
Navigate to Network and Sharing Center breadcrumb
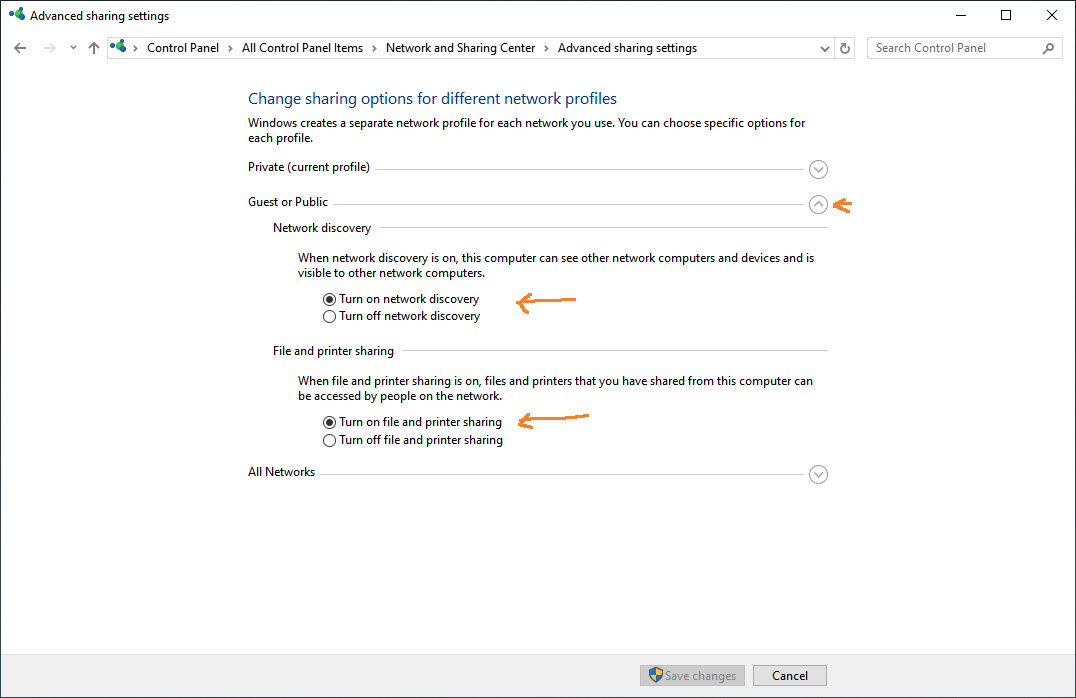coord(460,48)
